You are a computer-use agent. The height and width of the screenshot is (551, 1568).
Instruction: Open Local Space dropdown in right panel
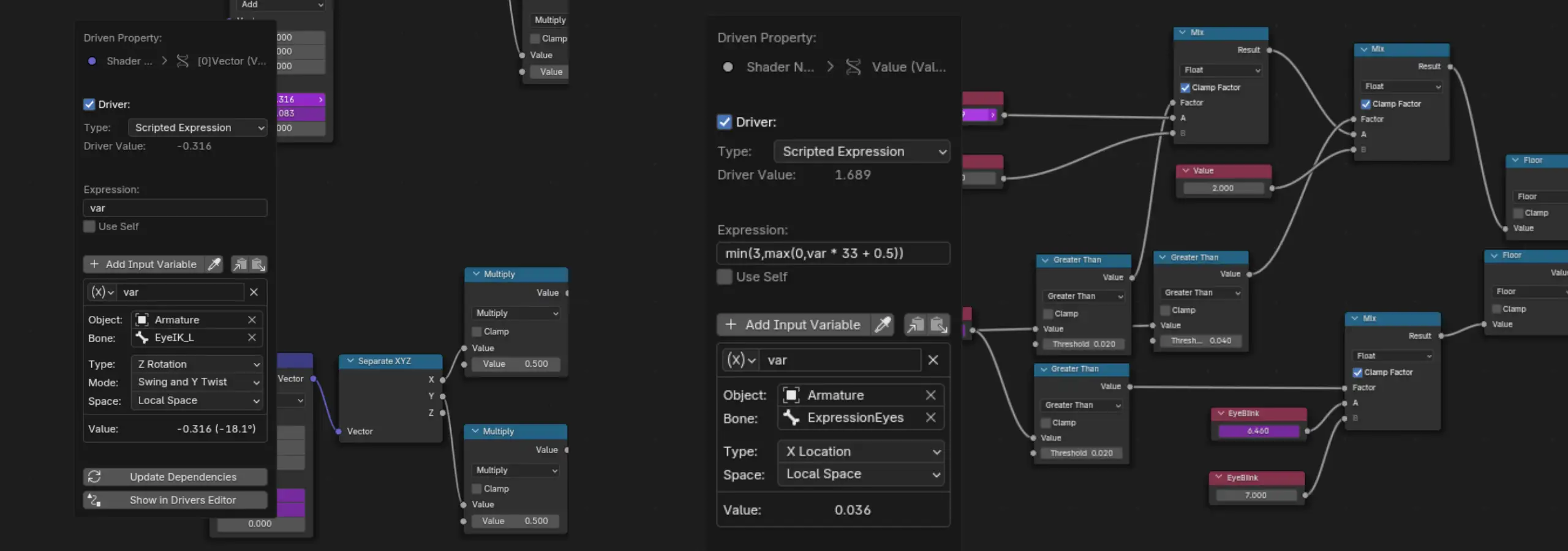pyautogui.click(x=861, y=474)
